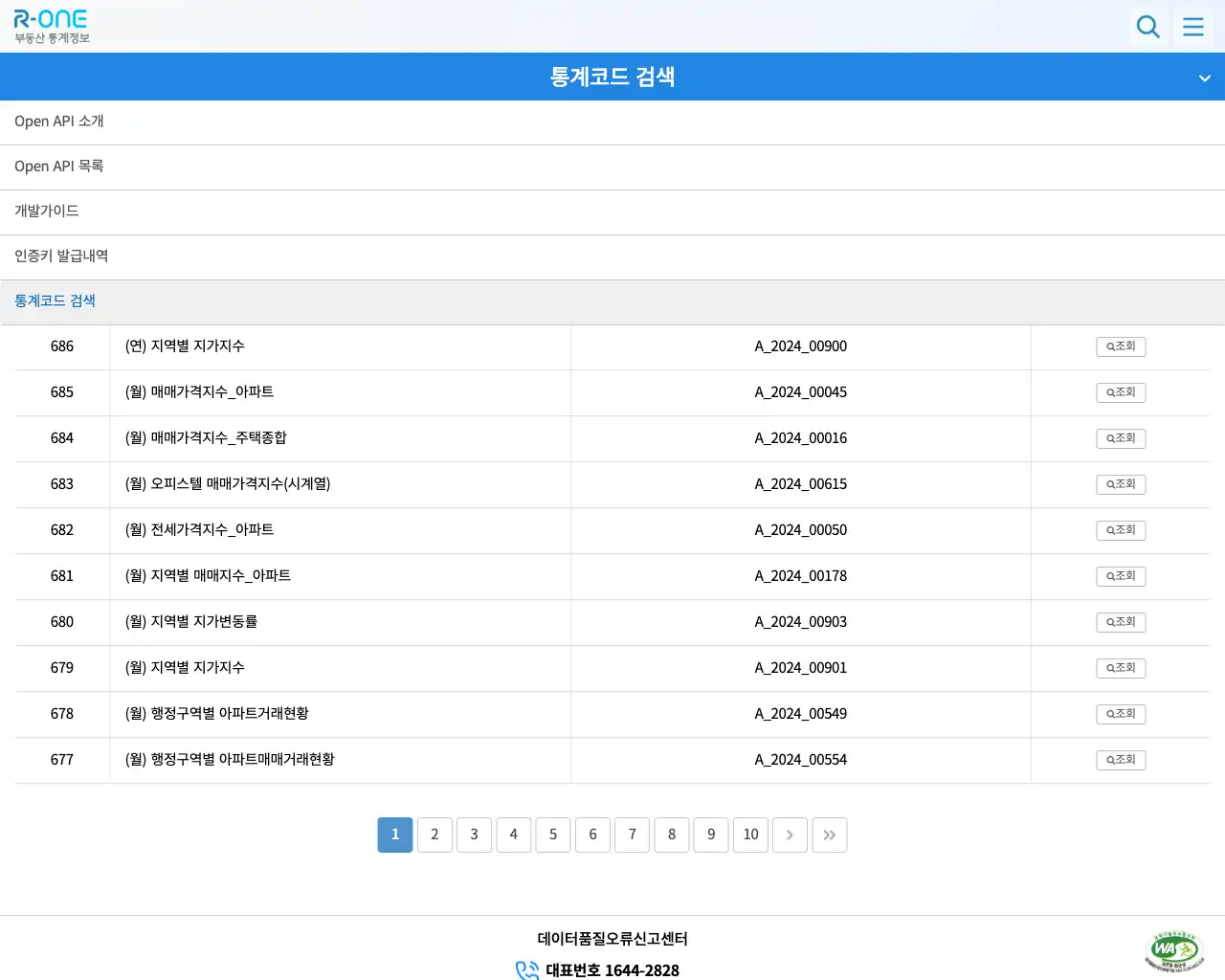Viewport: 1225px width, 980px height.
Task: Go to page 2
Action: pyautogui.click(x=434, y=835)
